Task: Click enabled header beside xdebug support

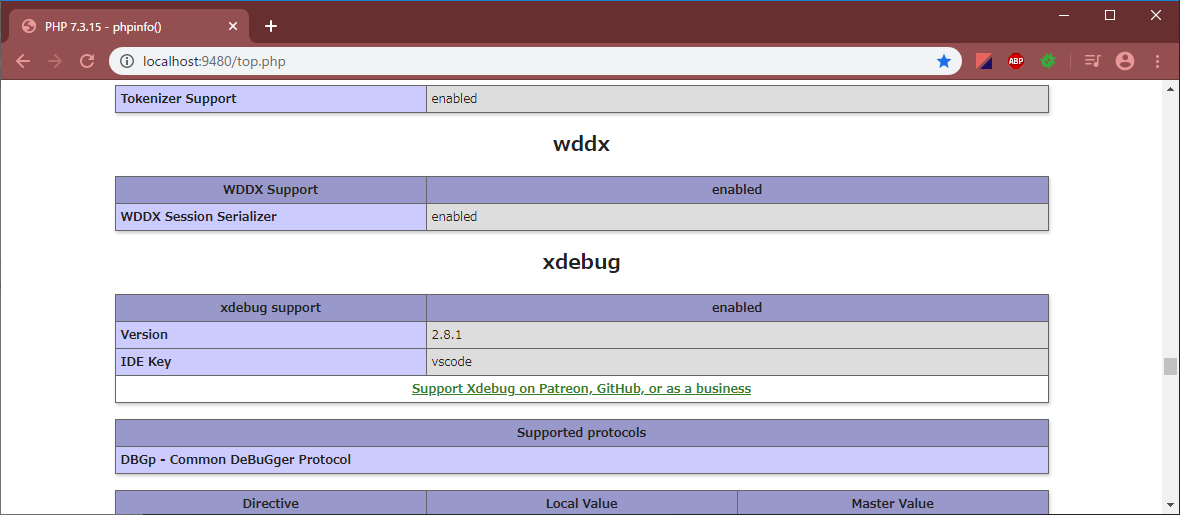Action: click(737, 307)
